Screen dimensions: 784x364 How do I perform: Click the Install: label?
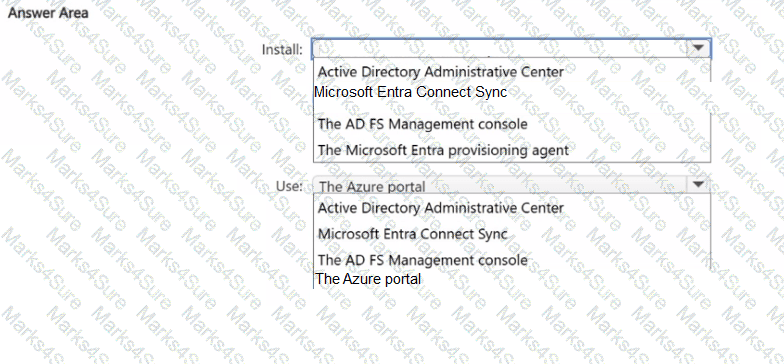click(282, 50)
